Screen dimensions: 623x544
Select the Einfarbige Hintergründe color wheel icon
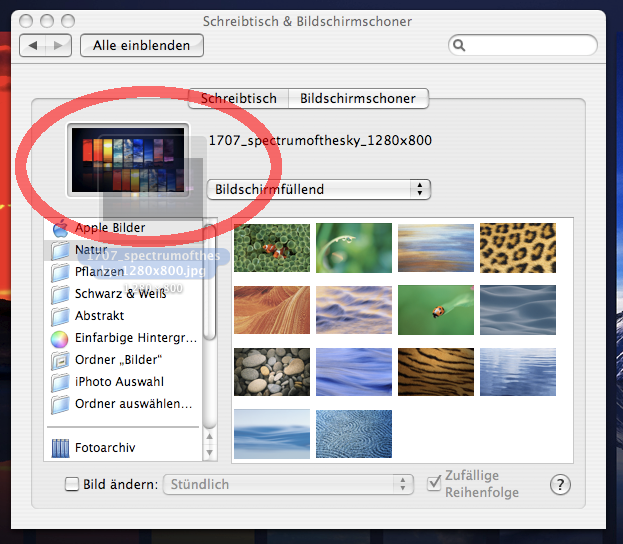(x=60, y=338)
